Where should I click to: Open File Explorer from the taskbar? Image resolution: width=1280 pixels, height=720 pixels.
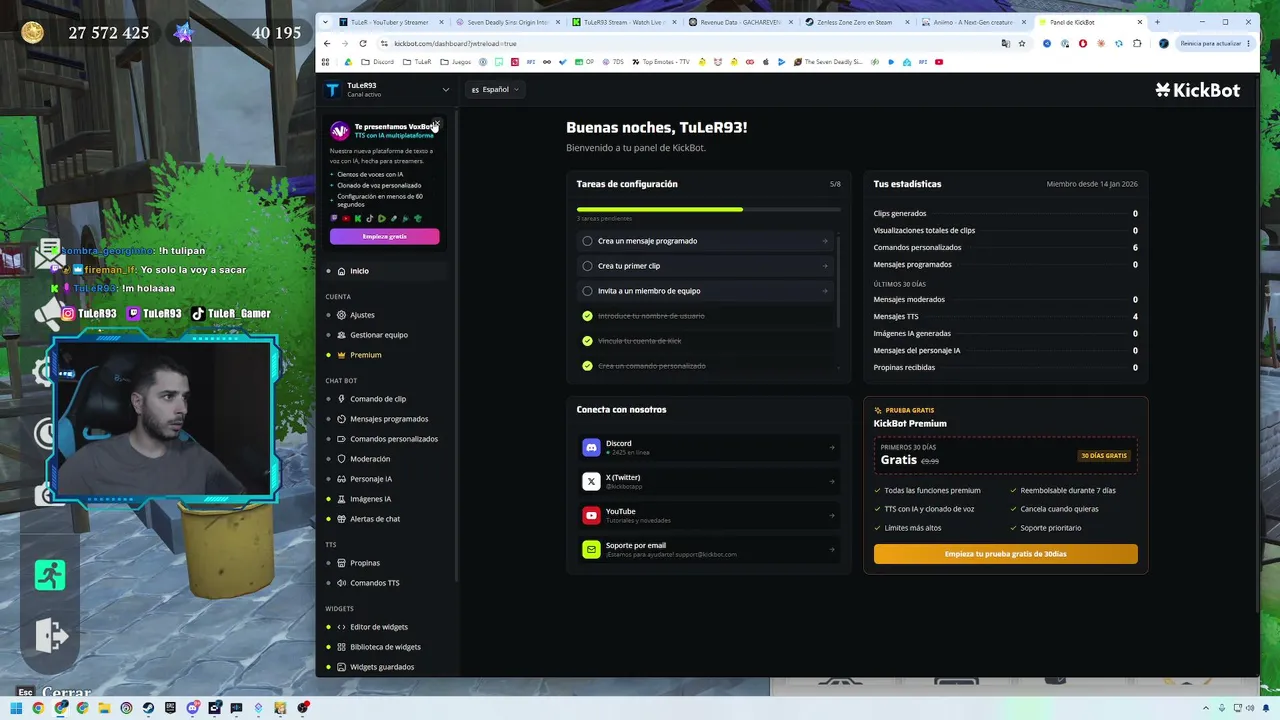pos(104,708)
